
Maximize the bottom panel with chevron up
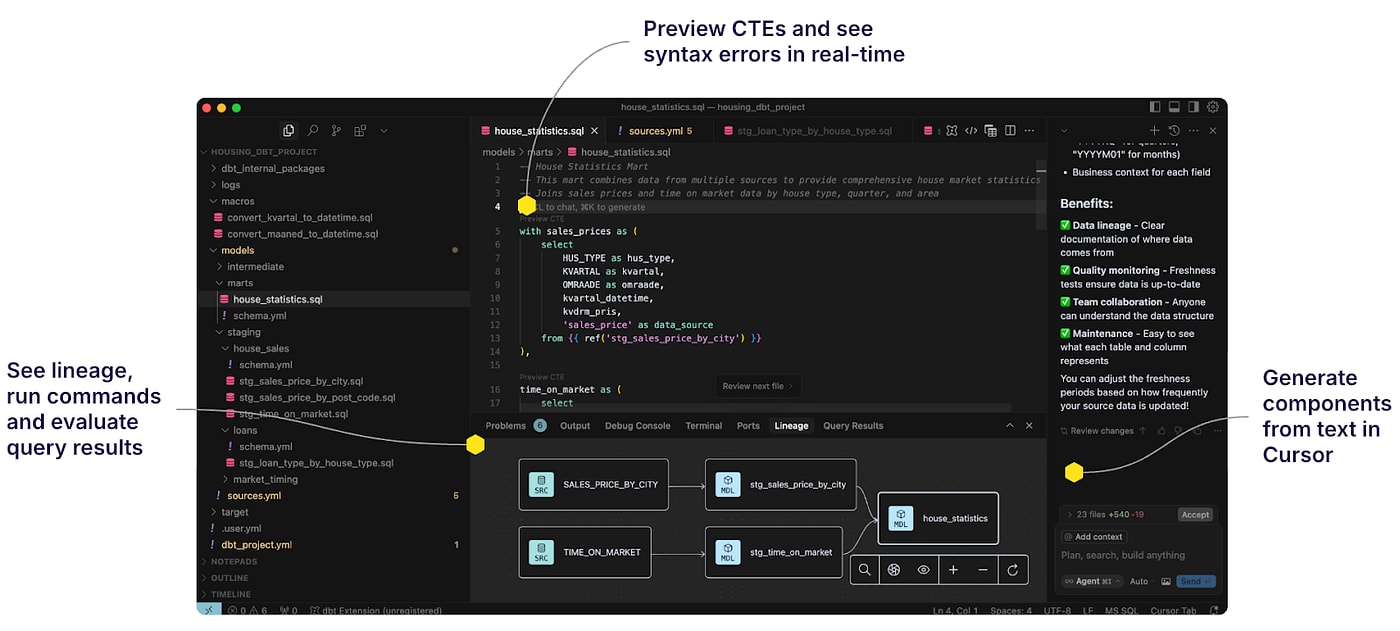[x=1010, y=425]
